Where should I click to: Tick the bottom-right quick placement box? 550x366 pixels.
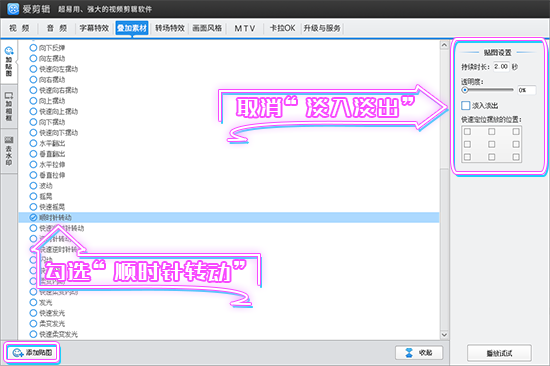(516, 157)
